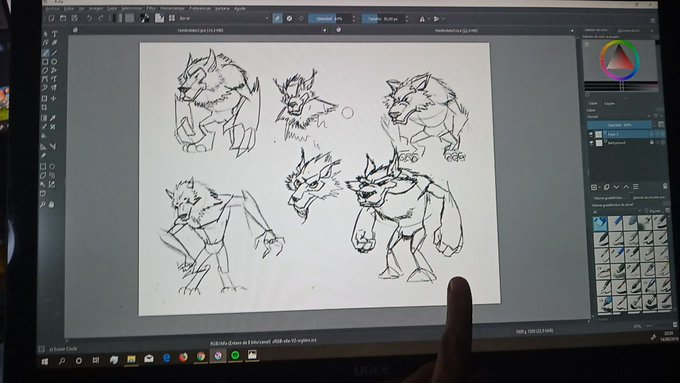Toggle lock on Background layer
680x383 pixels.
(x=652, y=142)
